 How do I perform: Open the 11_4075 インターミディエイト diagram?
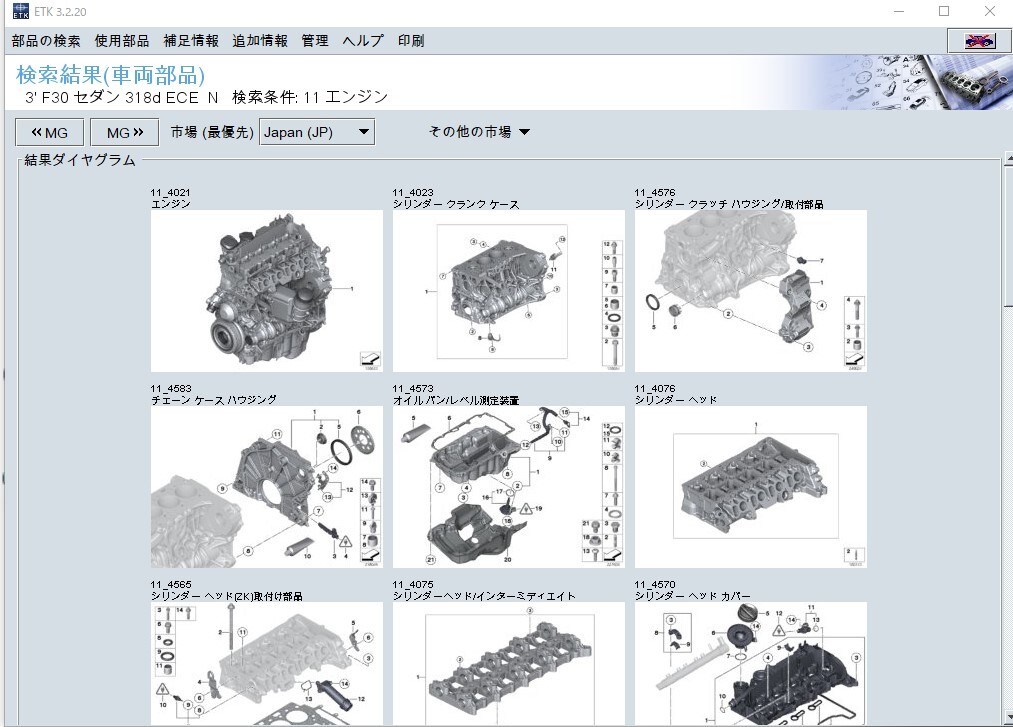click(x=508, y=664)
